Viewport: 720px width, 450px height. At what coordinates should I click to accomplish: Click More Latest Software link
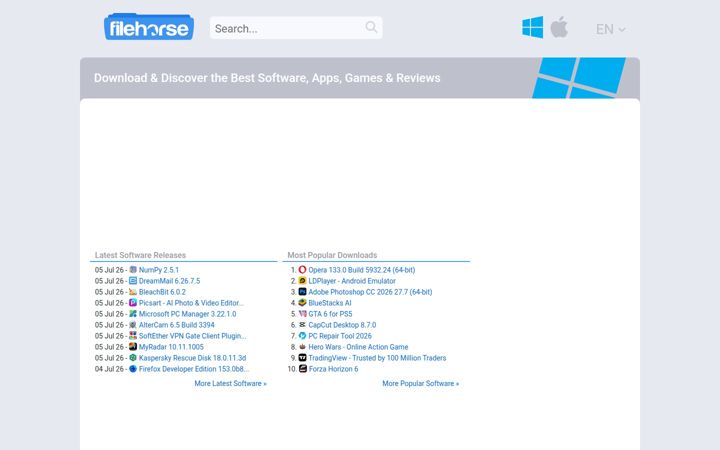(231, 383)
